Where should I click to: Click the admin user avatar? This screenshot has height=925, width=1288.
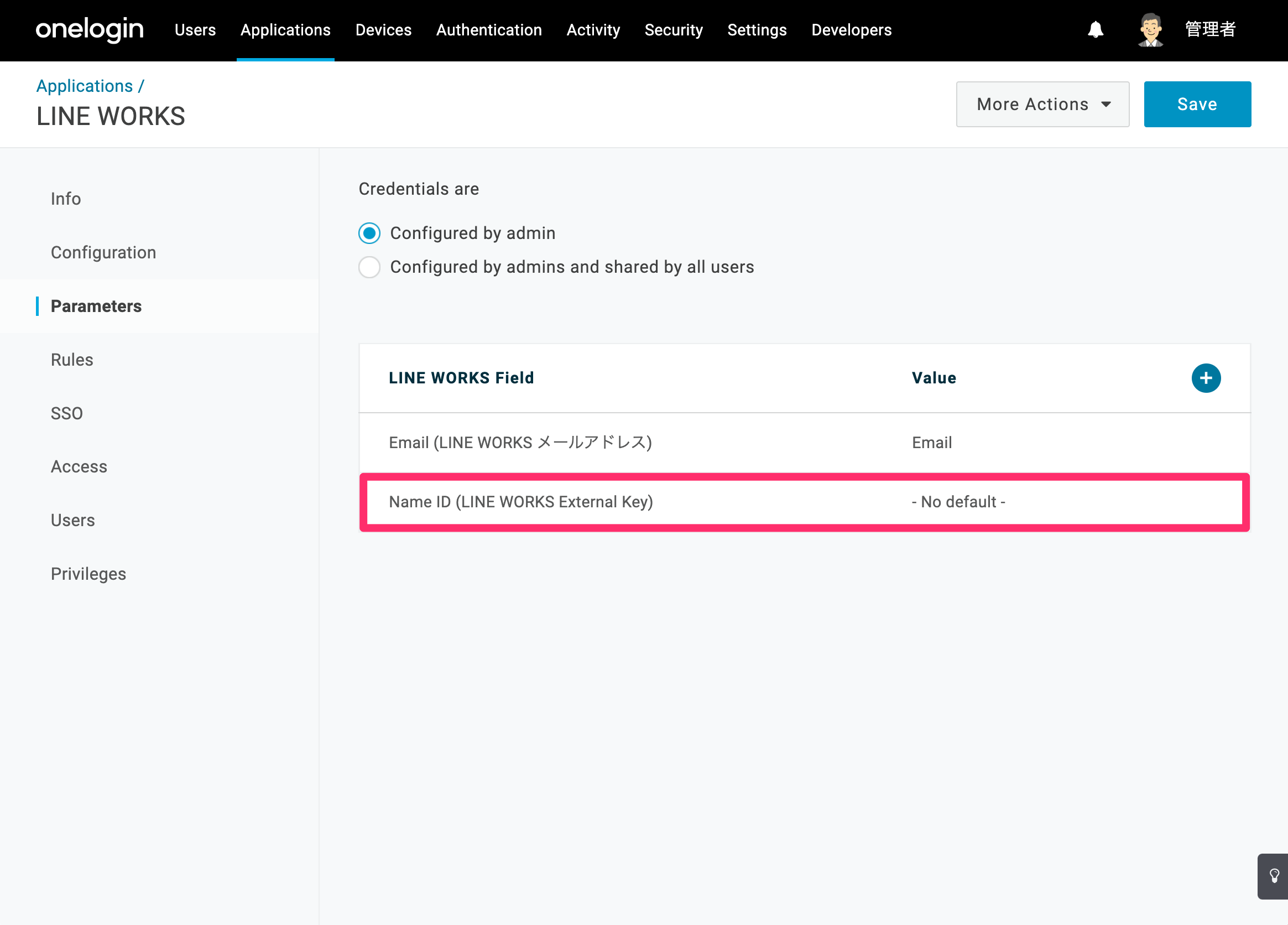(1150, 29)
